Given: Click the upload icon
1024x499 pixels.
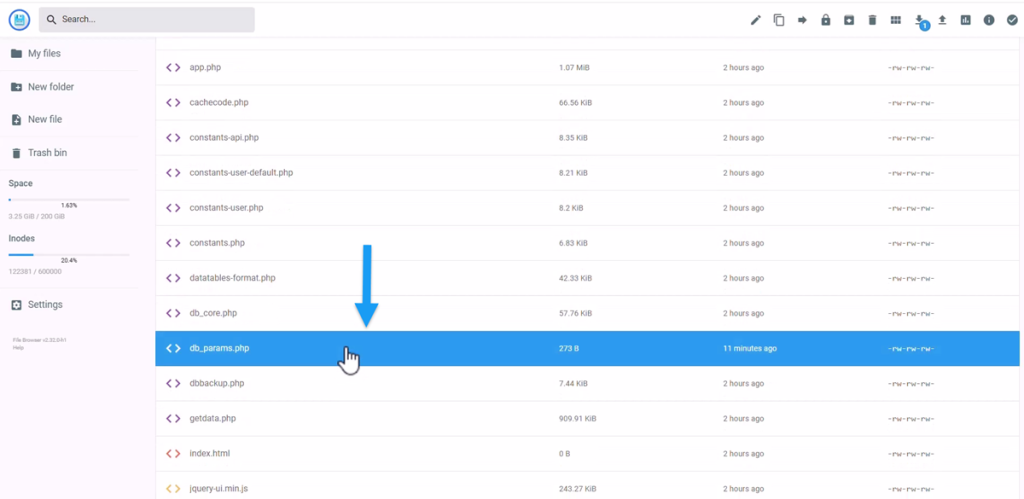Looking at the screenshot, I should pyautogui.click(x=942, y=20).
